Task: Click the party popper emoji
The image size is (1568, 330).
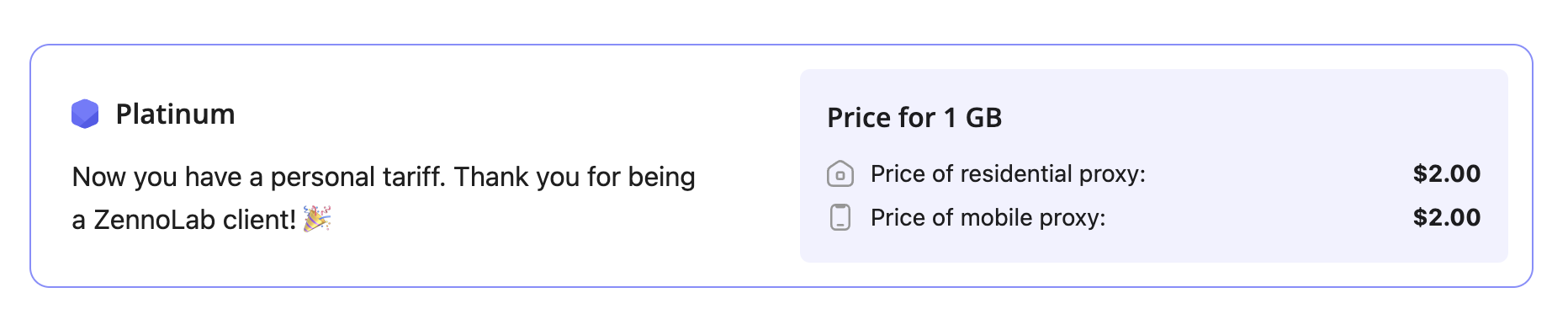Action: click(317, 218)
